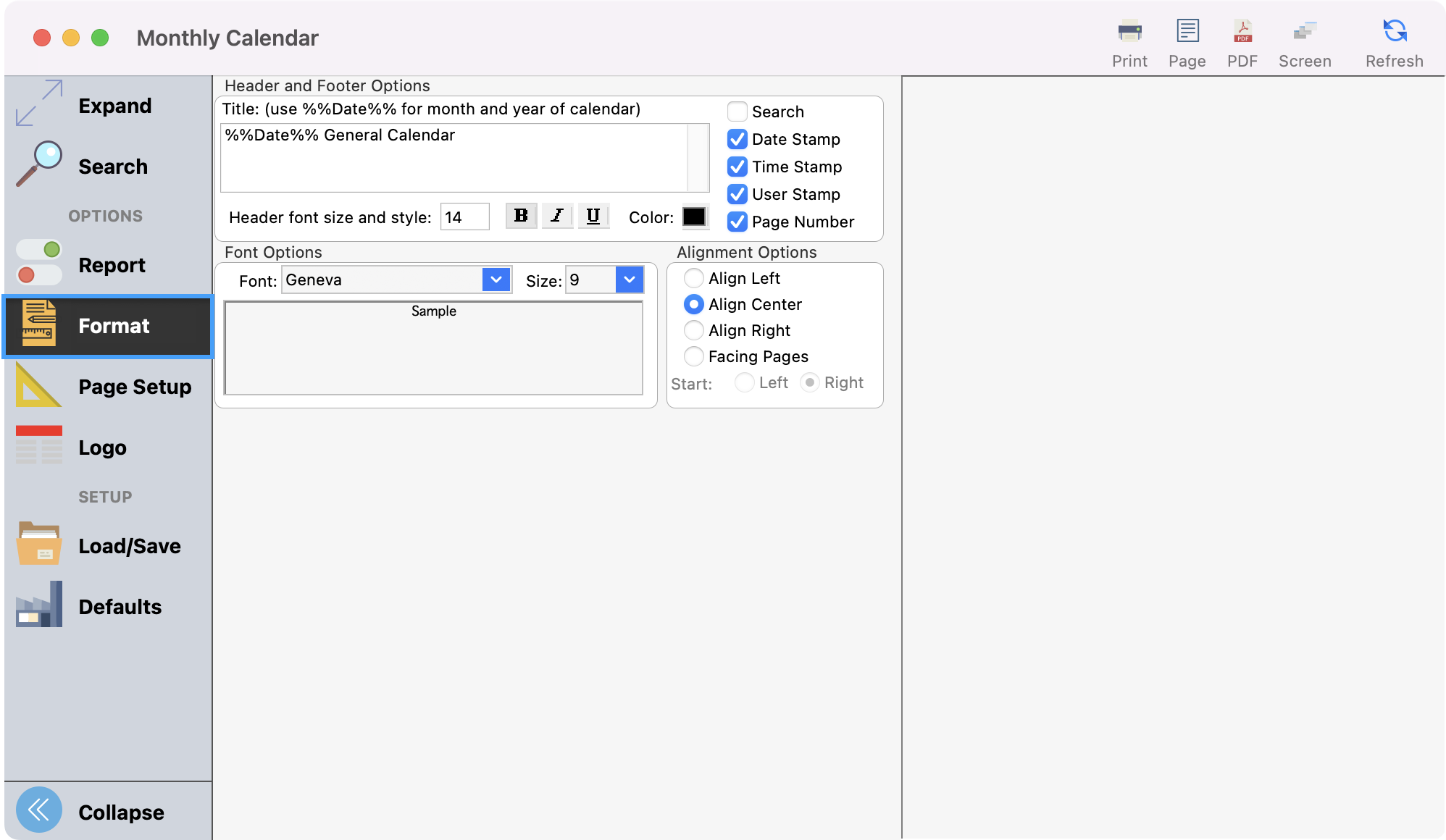The width and height of the screenshot is (1446, 840).
Task: Click the Print printer icon
Action: [1129, 32]
